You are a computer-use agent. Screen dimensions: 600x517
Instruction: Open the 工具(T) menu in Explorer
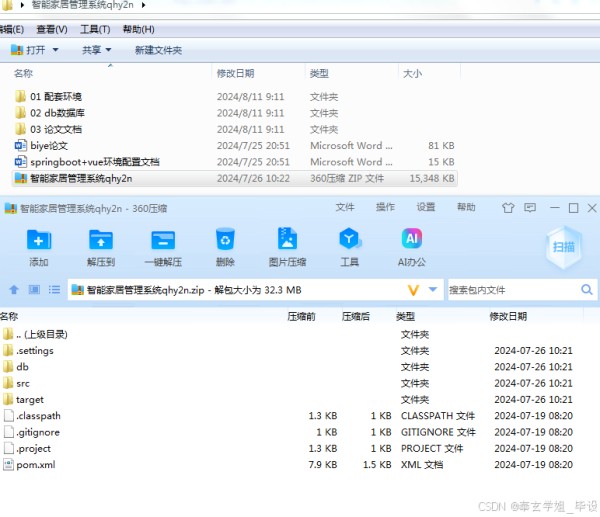click(95, 29)
